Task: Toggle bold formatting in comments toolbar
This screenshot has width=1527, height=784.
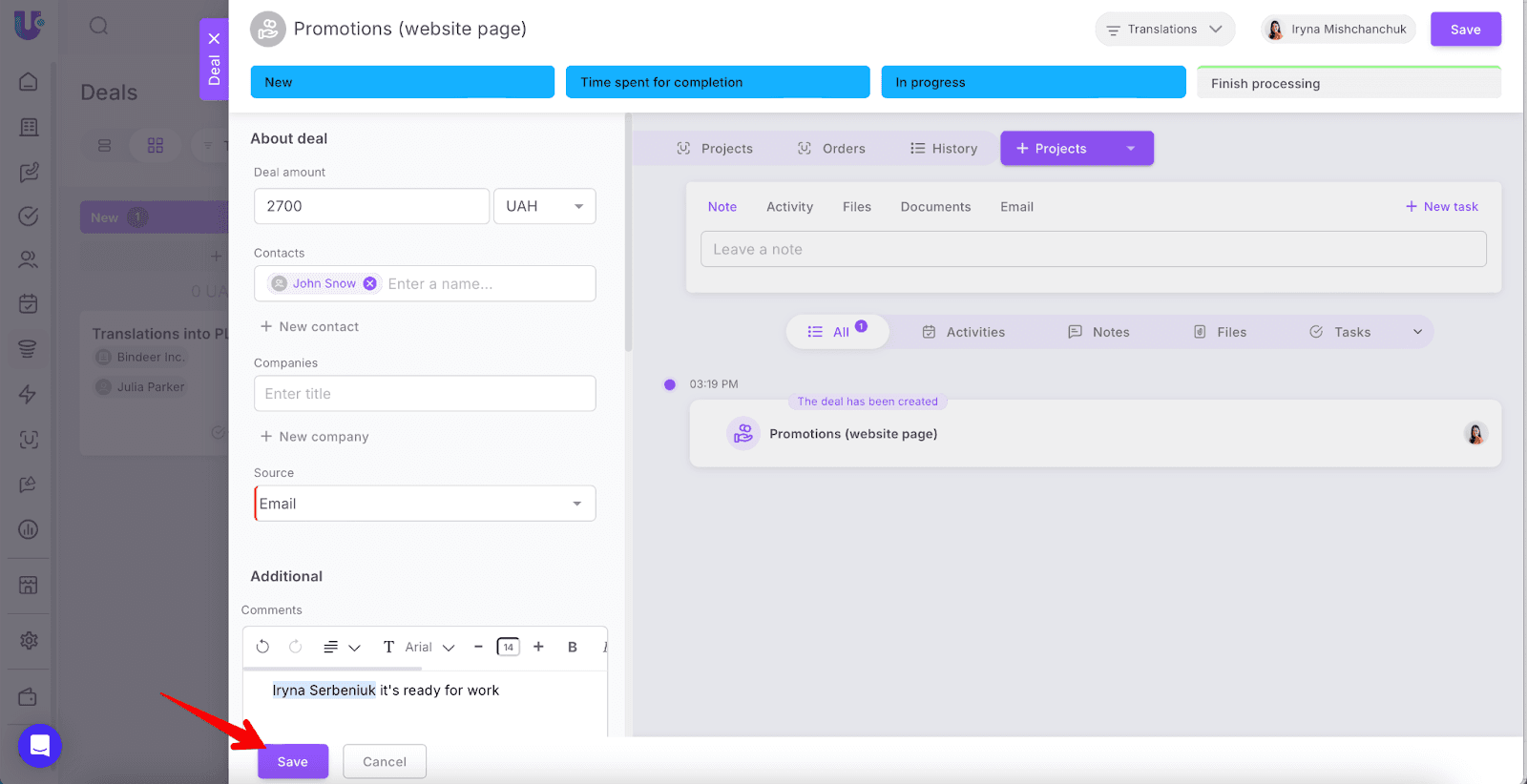Action: click(x=573, y=647)
